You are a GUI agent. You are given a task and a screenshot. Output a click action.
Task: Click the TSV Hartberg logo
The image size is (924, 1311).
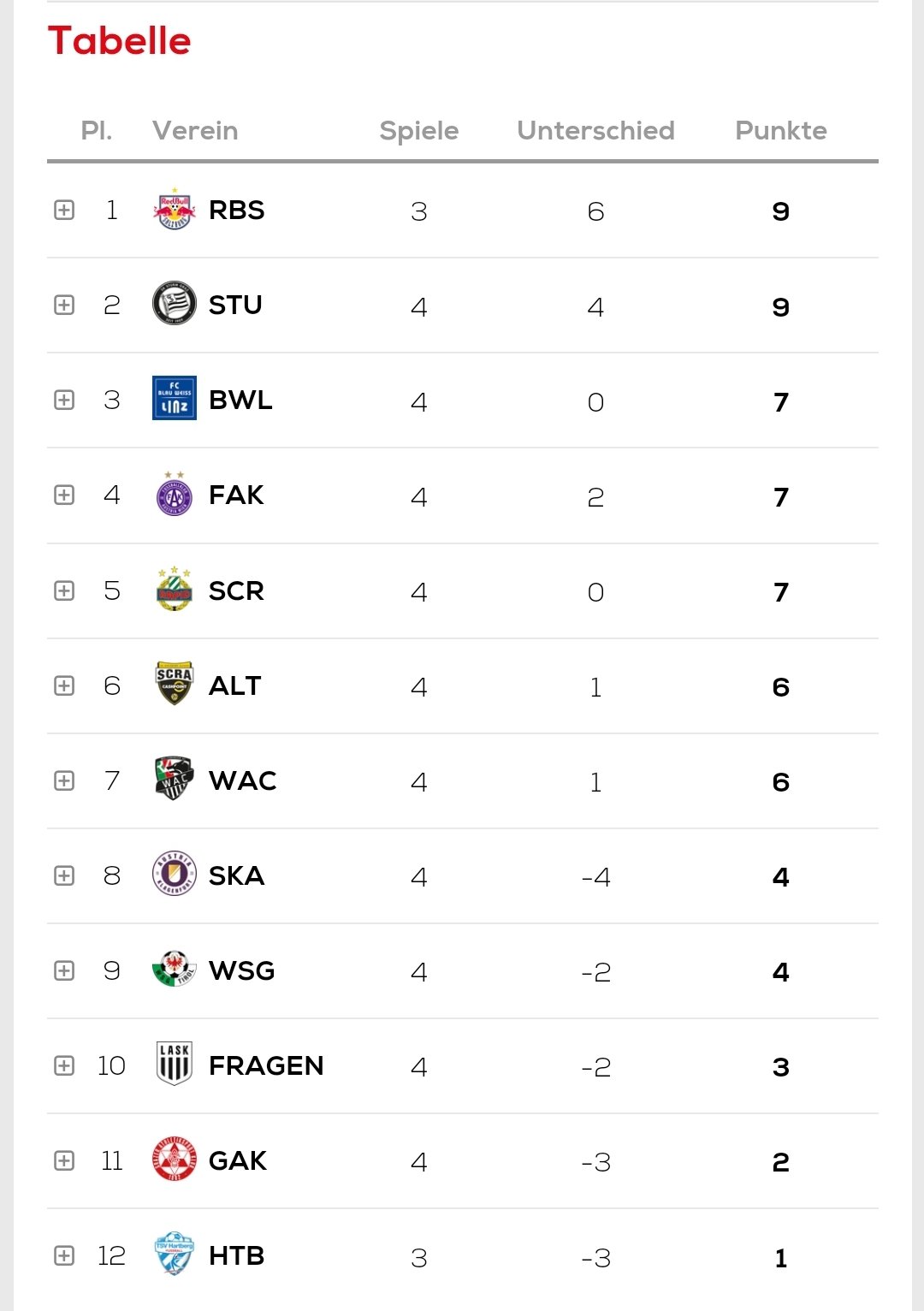click(x=175, y=1255)
